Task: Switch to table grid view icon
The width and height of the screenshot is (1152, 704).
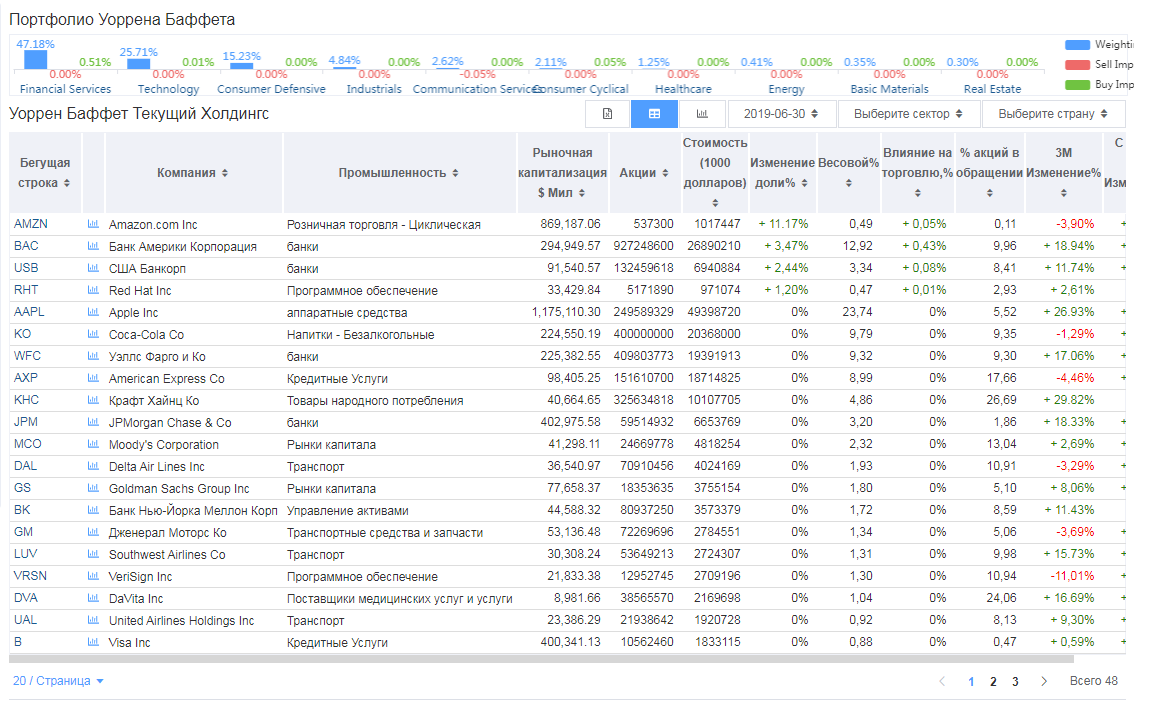Action: [654, 114]
